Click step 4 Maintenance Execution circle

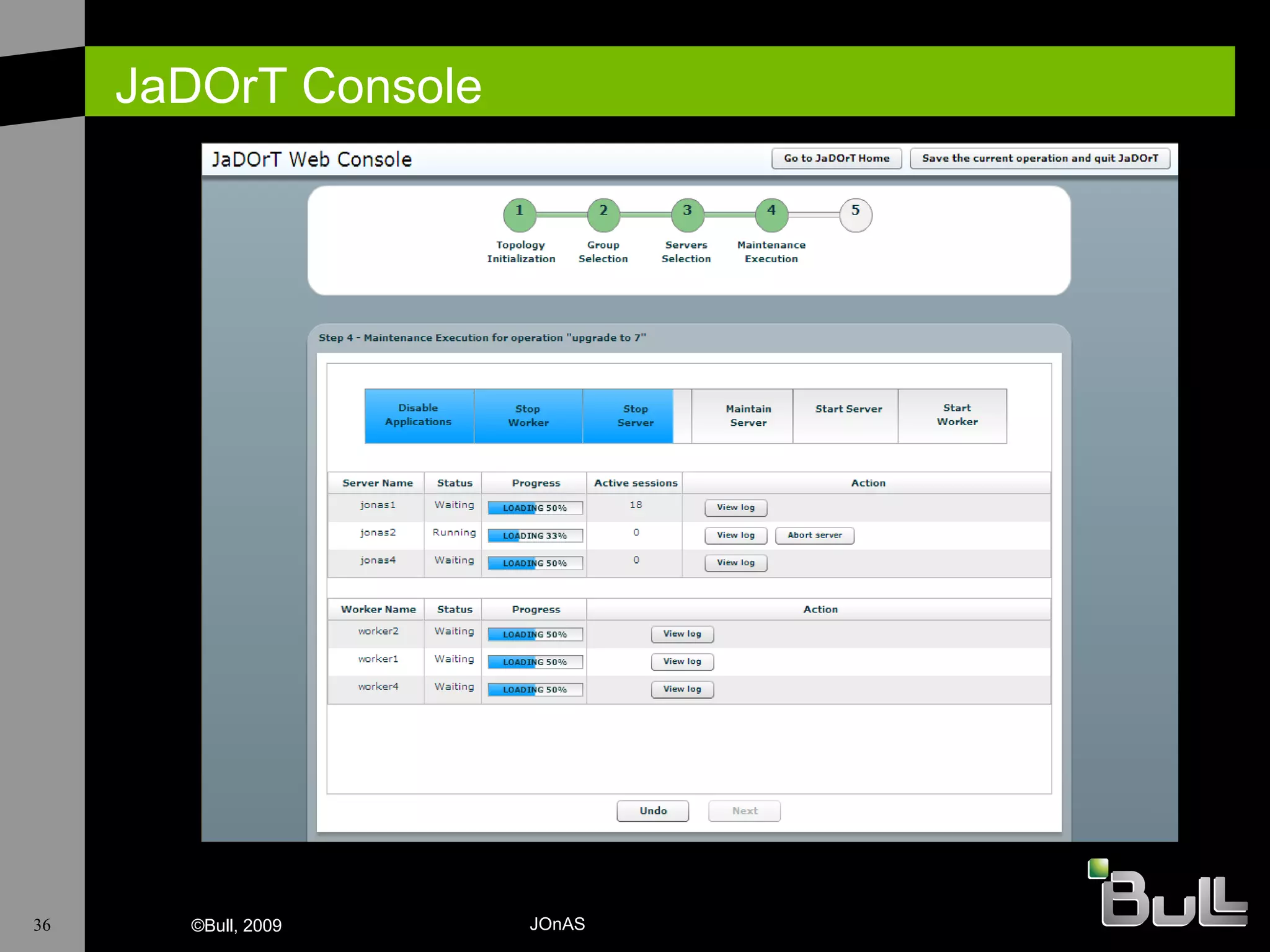(771, 214)
